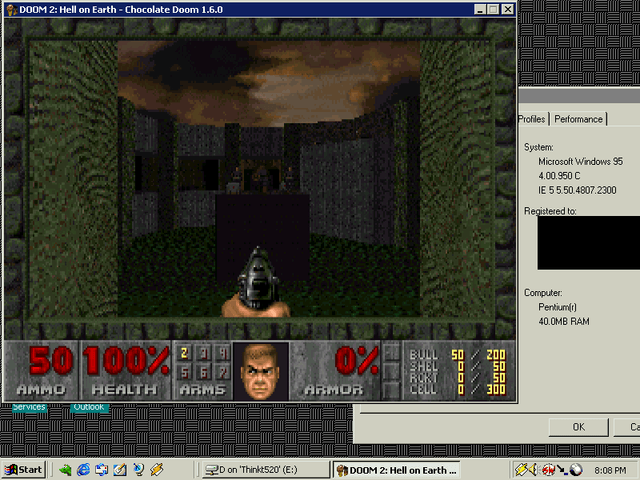Click weapon slot 2 in ARMS panel
Image resolution: width=640 pixels, height=480 pixels.
184,353
